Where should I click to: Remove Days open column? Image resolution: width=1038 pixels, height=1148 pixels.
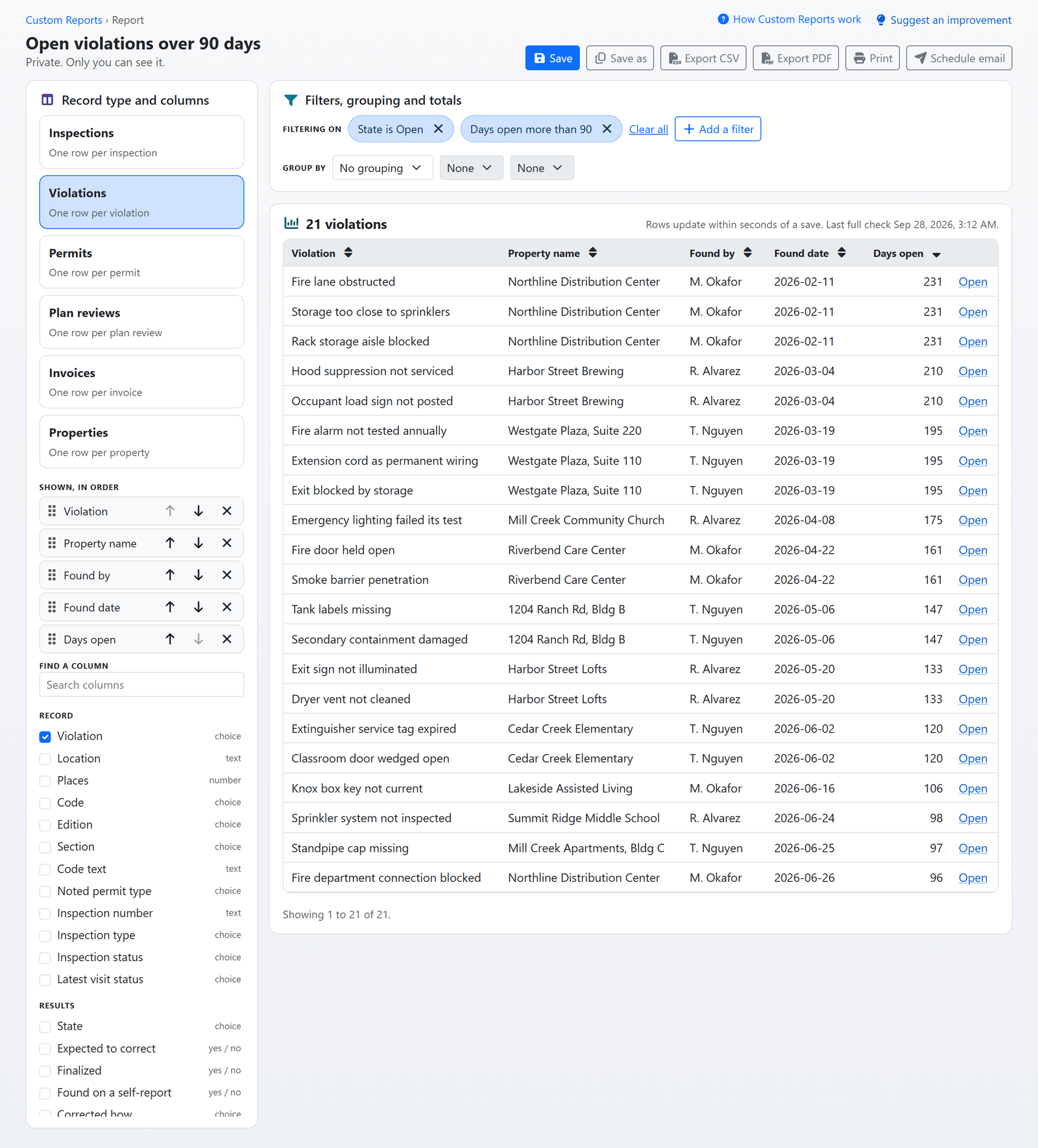[x=227, y=639]
